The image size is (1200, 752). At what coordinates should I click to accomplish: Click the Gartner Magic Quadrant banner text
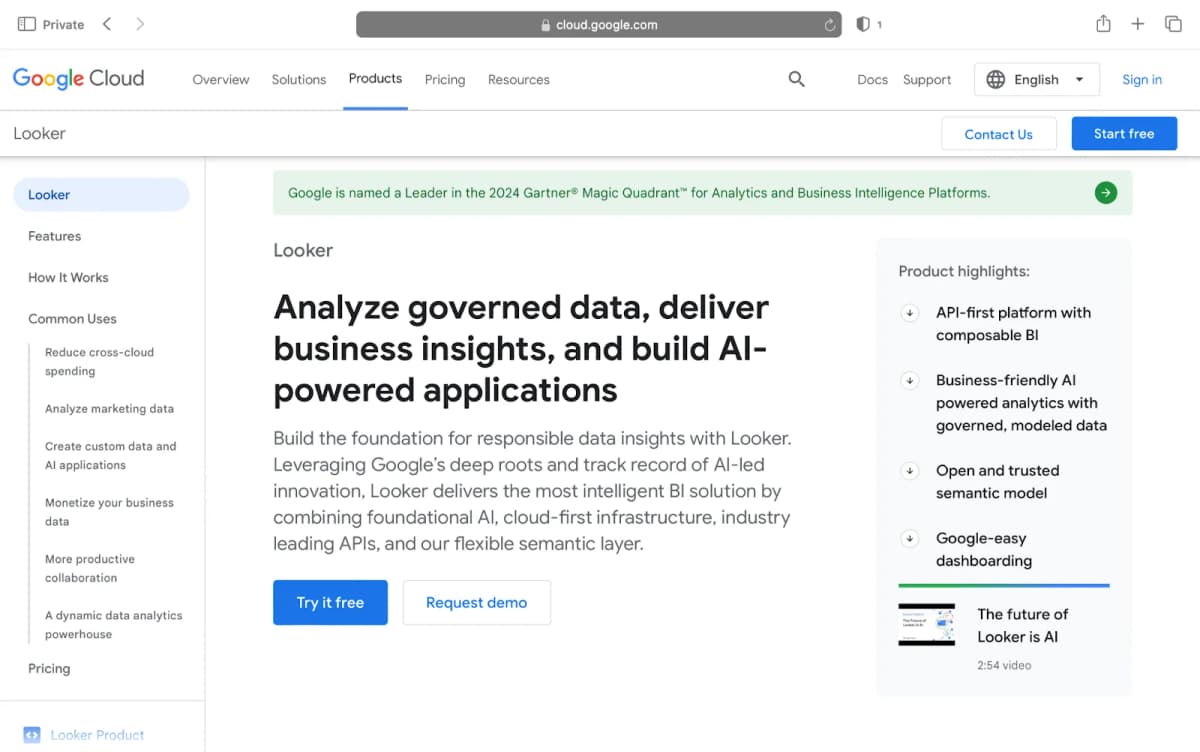click(x=639, y=193)
